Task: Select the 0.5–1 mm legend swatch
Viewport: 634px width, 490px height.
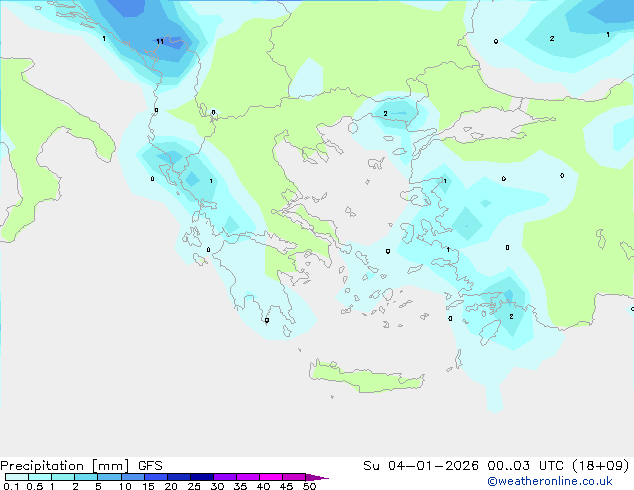Action: pyautogui.click(x=40, y=477)
